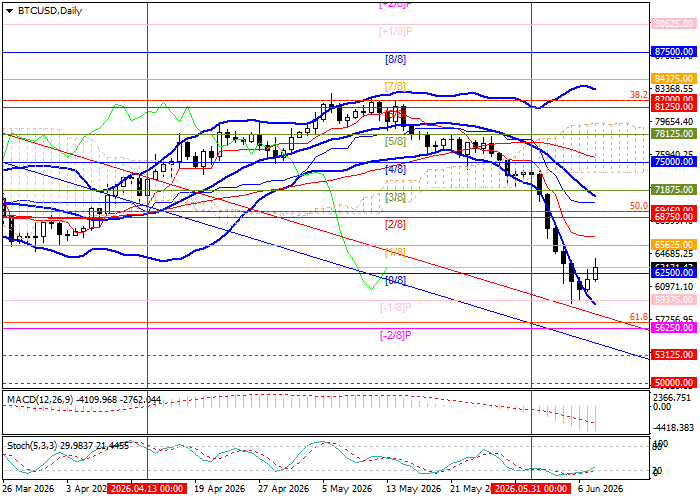
Task: Select the [8/8] Murrey level label
Action: [x=396, y=59]
